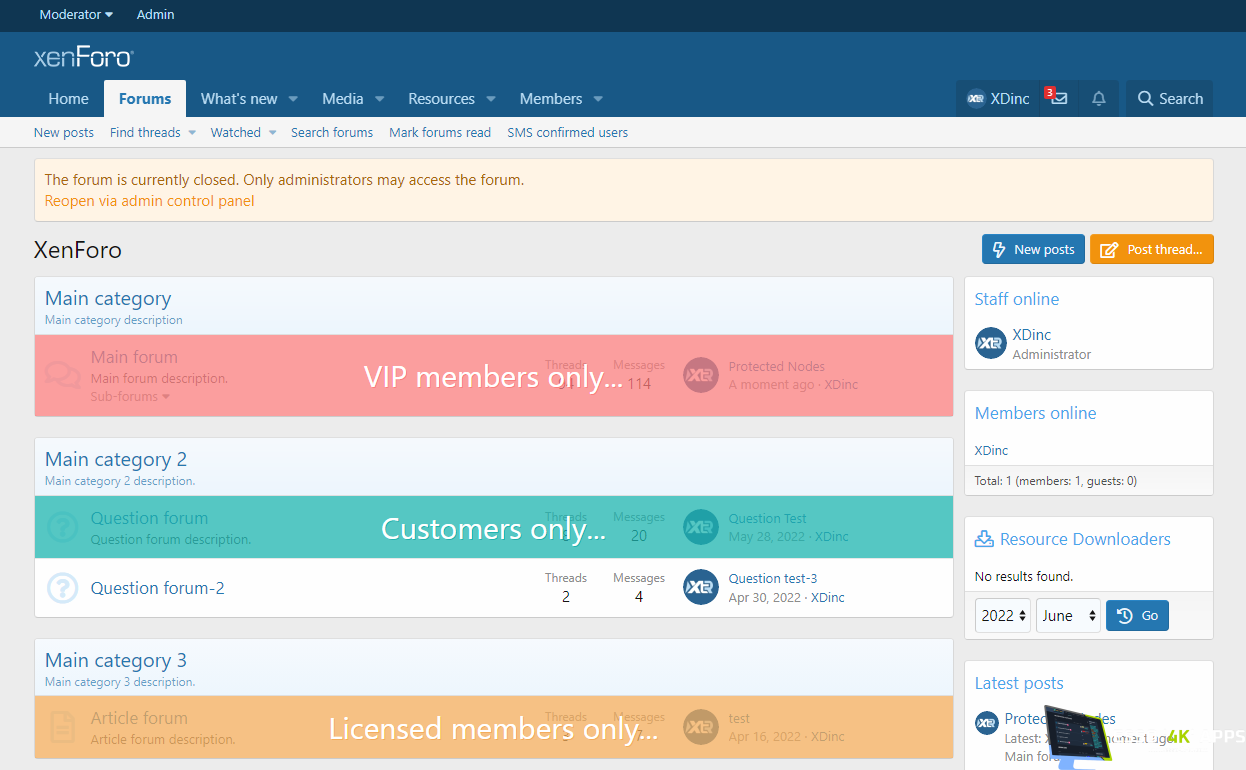Open the year 2022 select box
Screen dimensions: 1246x770
1003,616
